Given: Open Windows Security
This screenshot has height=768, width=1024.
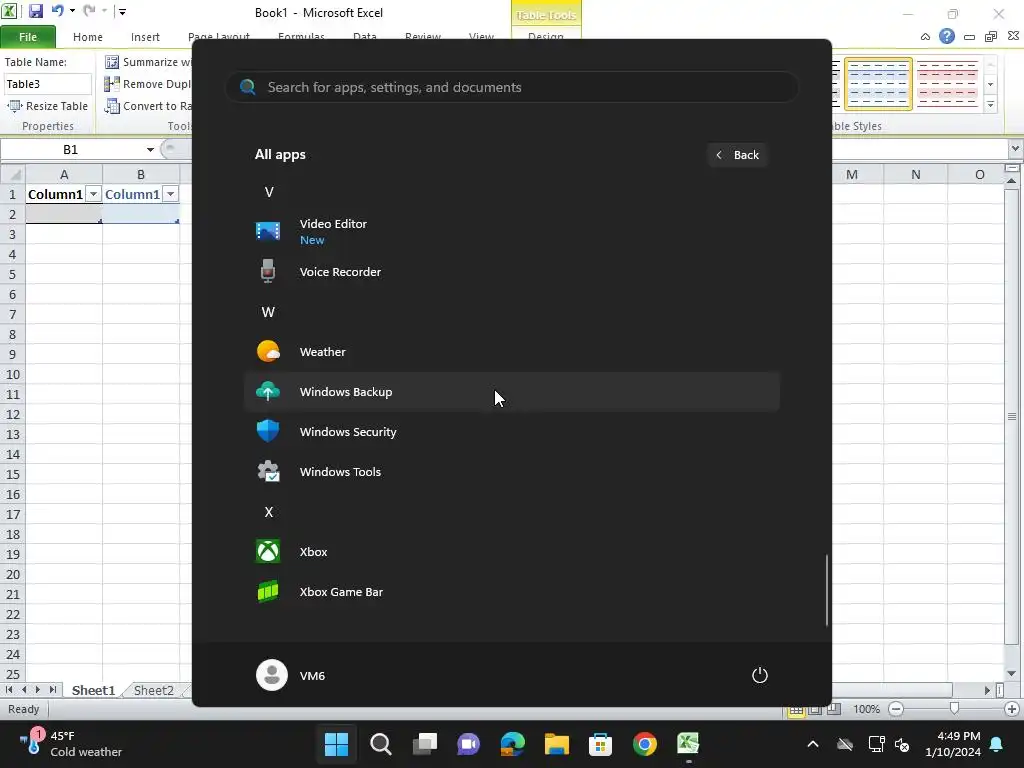Looking at the screenshot, I should (x=511, y=432).
